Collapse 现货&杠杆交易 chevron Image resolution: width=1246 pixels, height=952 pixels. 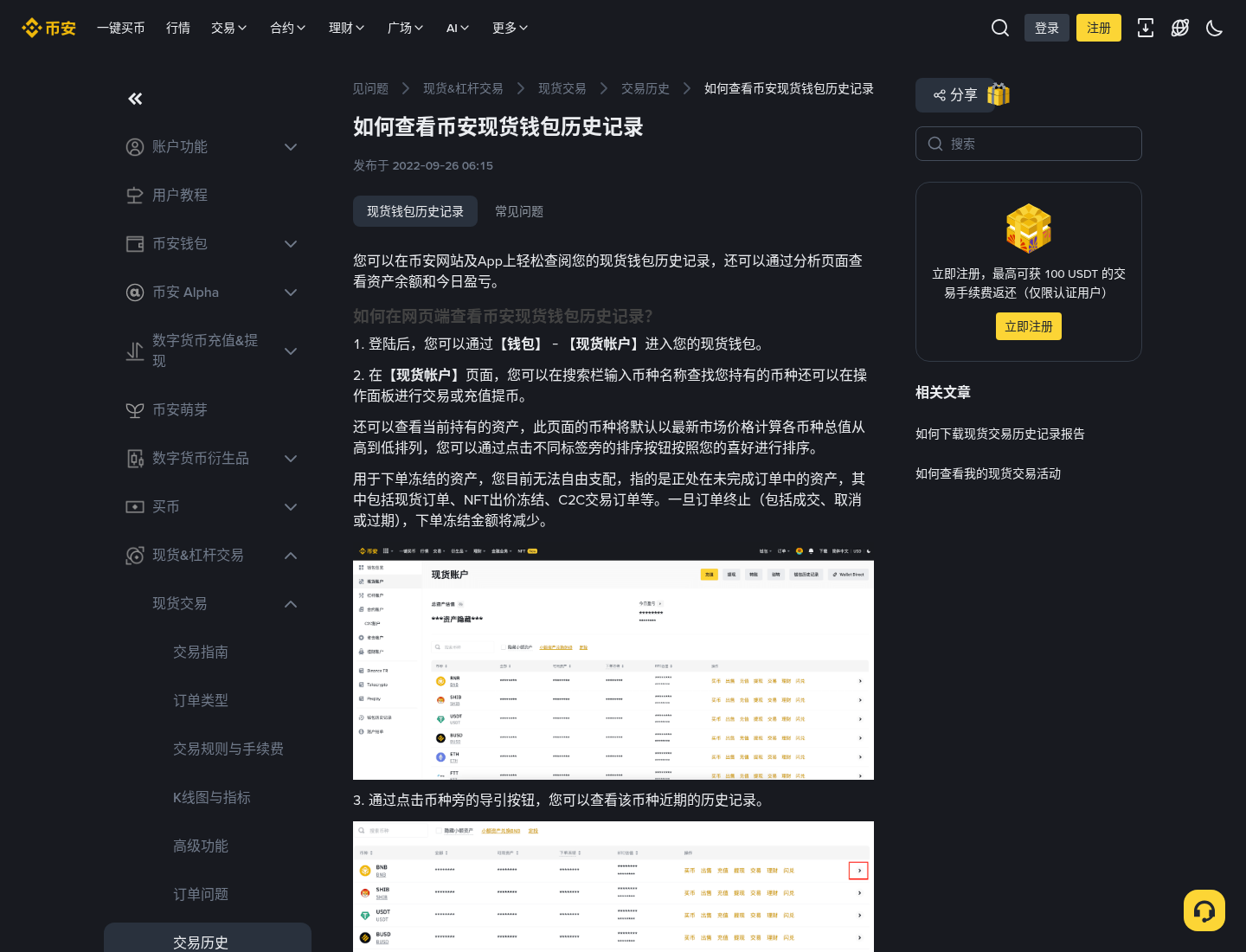click(291, 556)
